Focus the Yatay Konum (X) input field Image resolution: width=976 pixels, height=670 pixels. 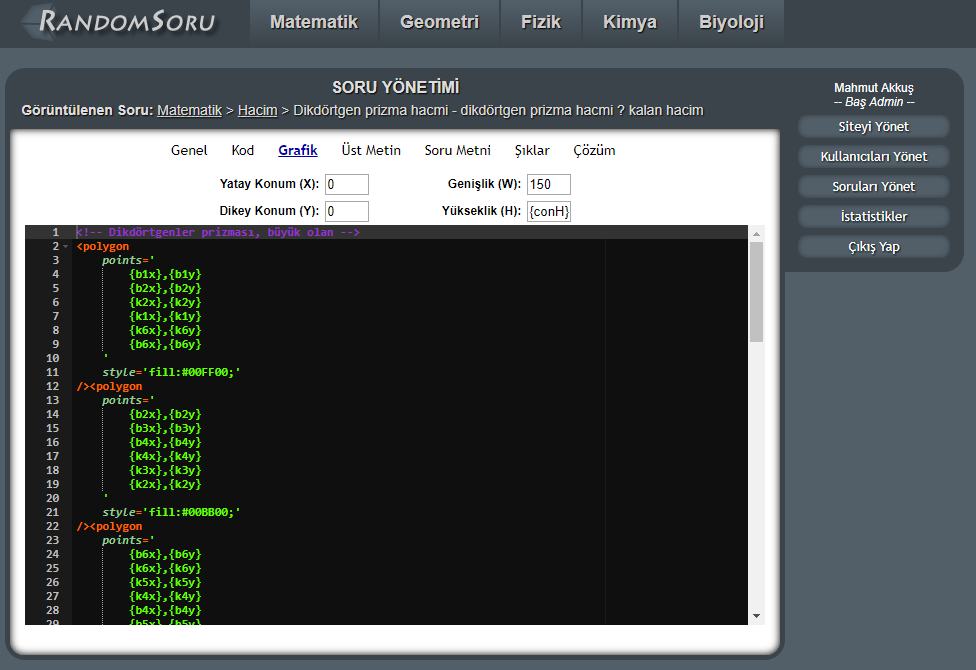pos(347,184)
